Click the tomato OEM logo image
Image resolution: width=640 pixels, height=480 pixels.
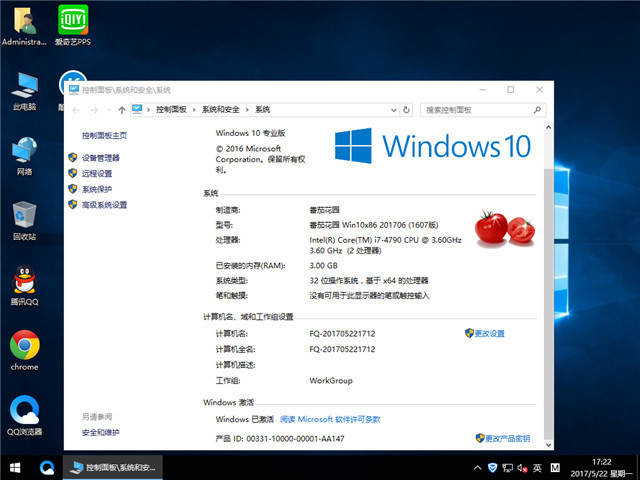click(504, 229)
